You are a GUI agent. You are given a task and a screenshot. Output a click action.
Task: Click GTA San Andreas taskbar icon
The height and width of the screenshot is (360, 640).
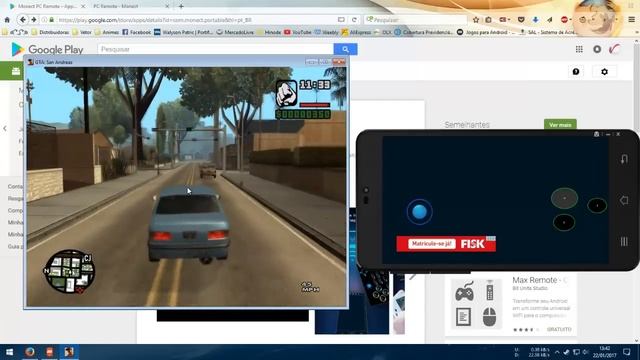tap(69, 352)
